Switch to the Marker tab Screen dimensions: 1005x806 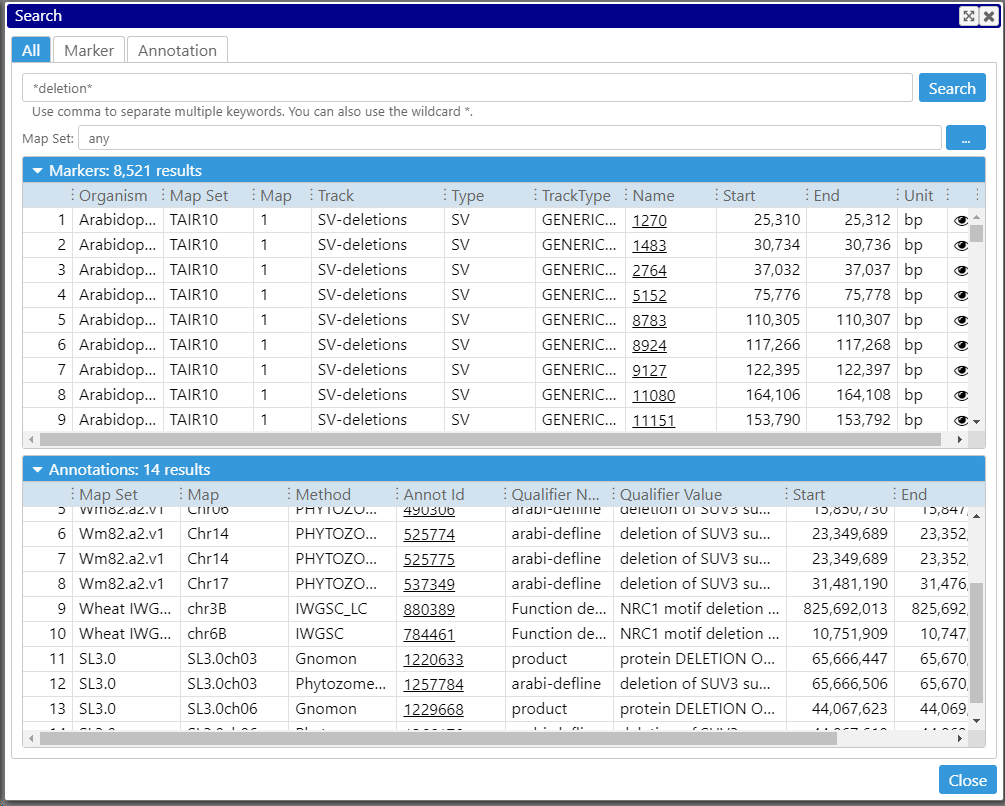pyautogui.click(x=88, y=51)
